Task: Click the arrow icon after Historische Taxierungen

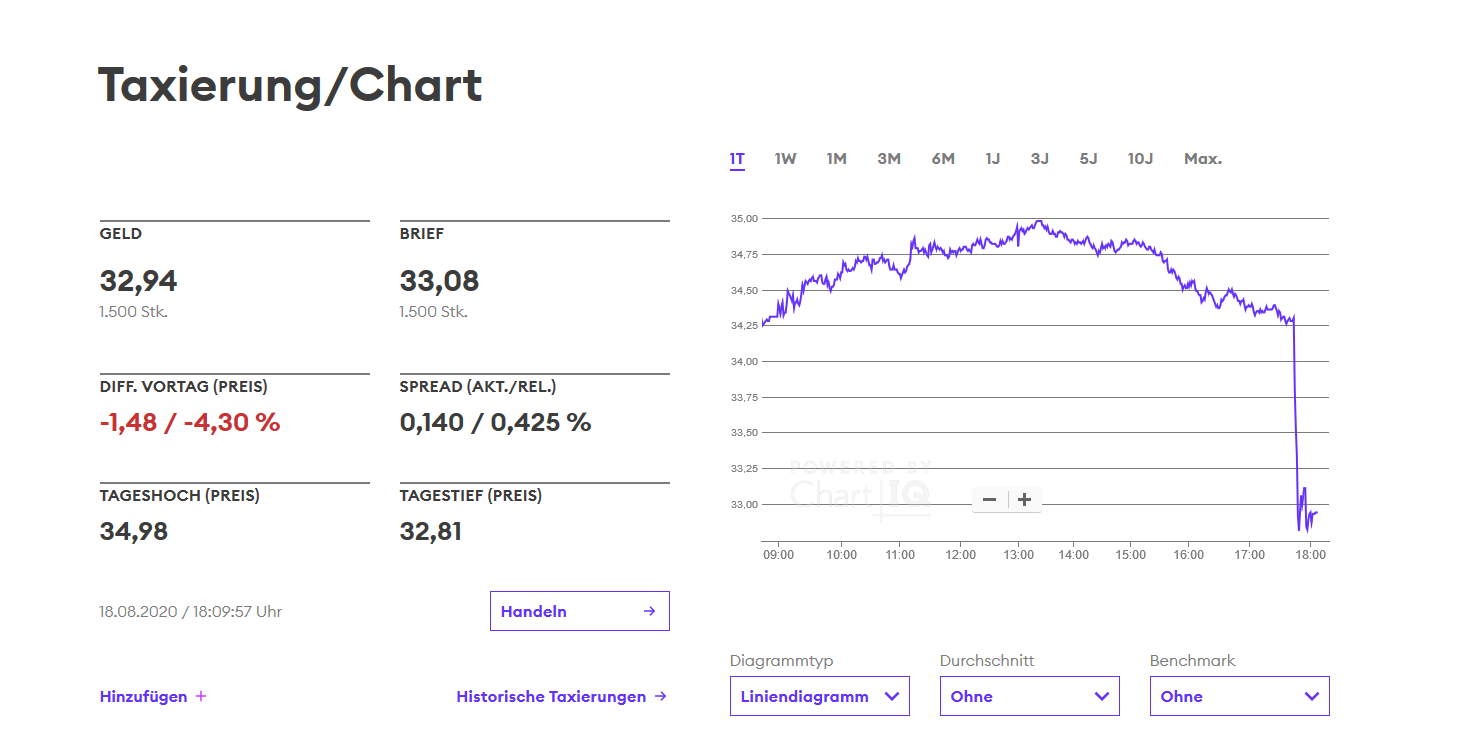Action: [663, 696]
